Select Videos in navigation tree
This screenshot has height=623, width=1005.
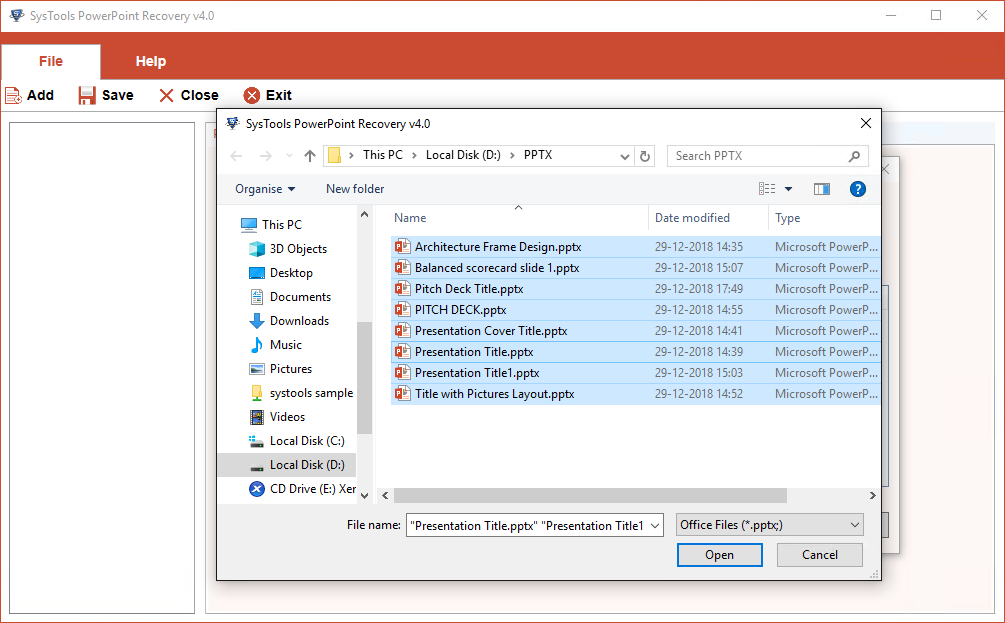[x=287, y=417]
